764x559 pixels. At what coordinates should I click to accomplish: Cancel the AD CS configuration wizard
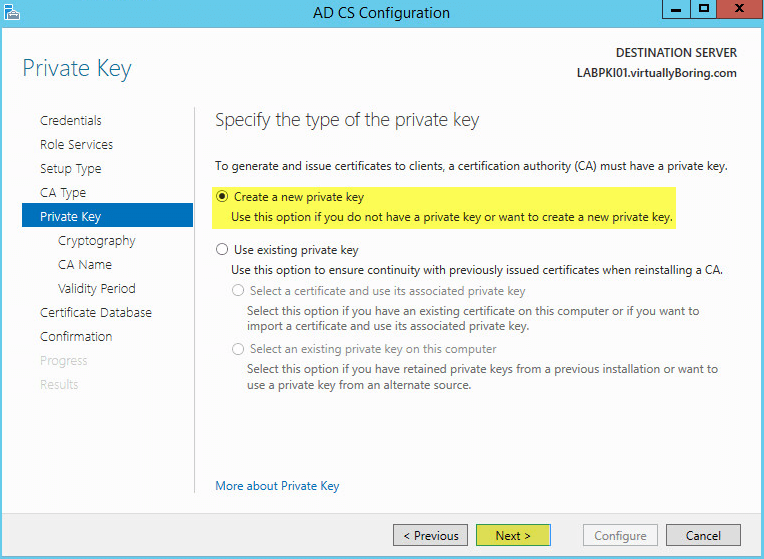(703, 536)
